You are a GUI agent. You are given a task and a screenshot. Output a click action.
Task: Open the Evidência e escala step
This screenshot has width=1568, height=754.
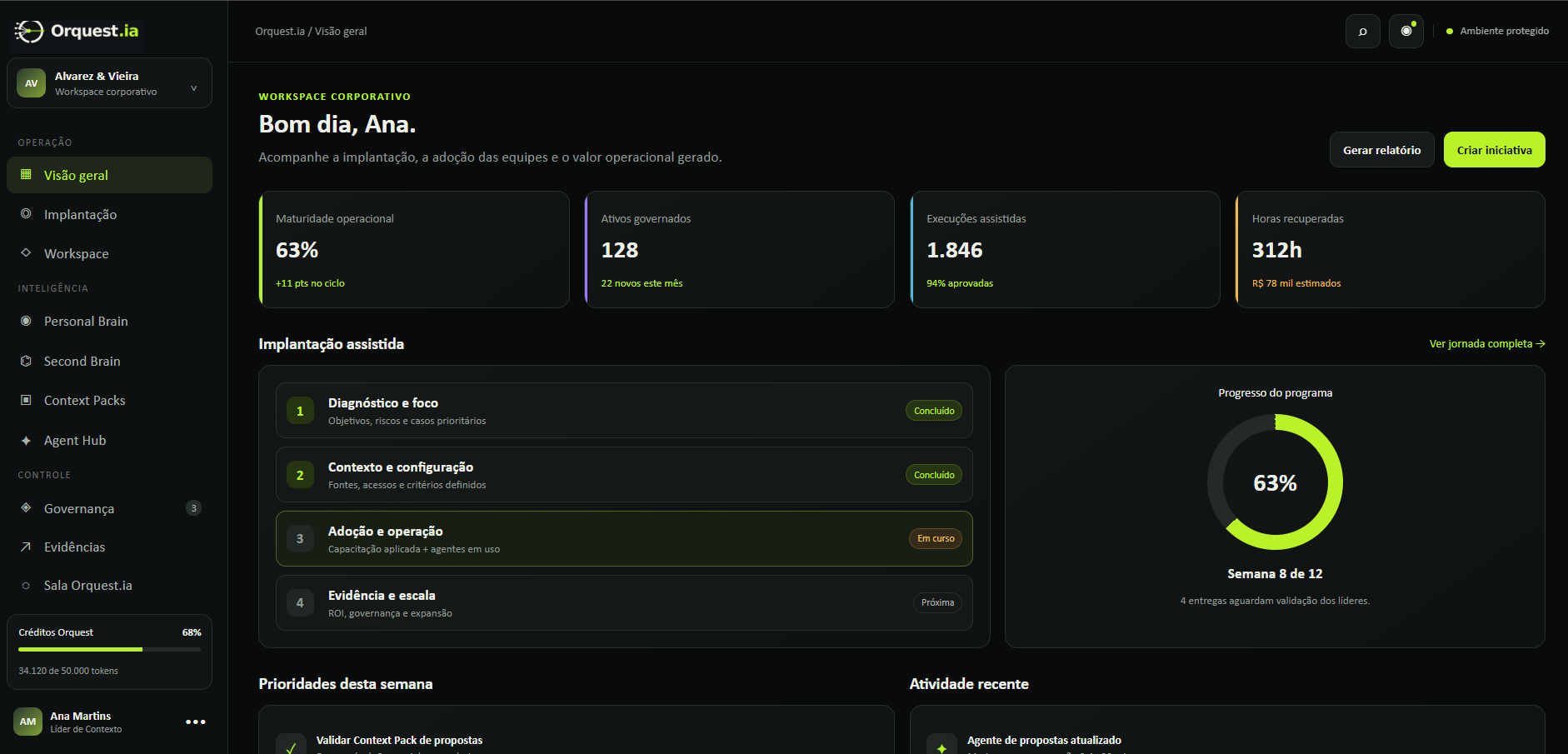(x=624, y=602)
